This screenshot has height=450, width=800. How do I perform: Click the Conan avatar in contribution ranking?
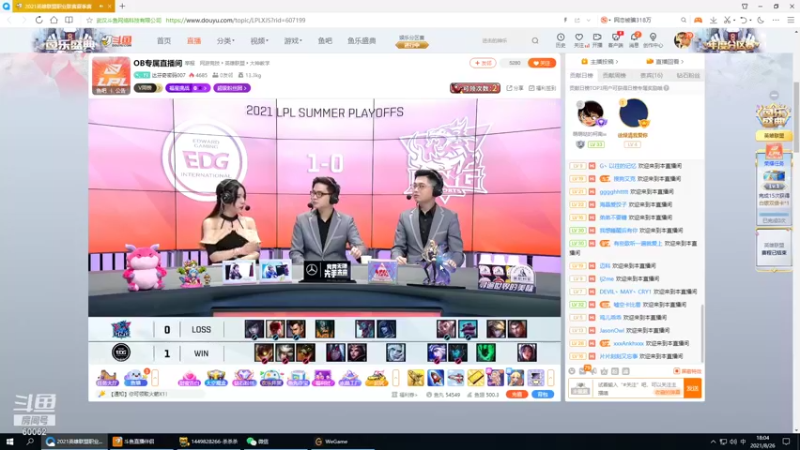click(x=590, y=113)
